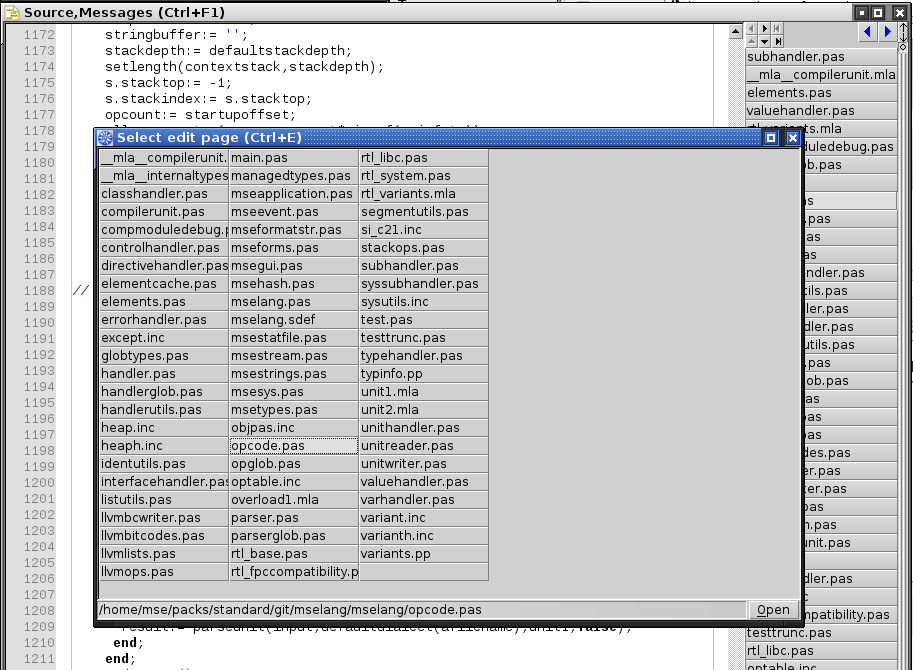This screenshot has height=670, width=913.
Task: Jump to last tab with end-arrow button
Action: 777,42
